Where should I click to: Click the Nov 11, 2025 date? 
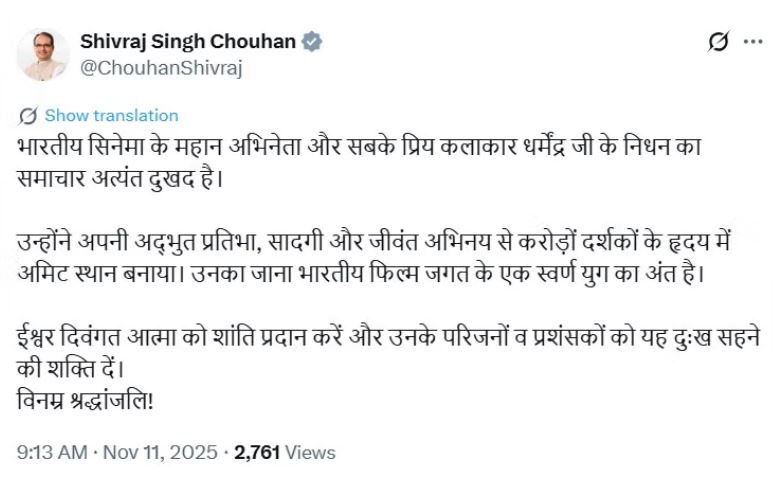coord(161,453)
